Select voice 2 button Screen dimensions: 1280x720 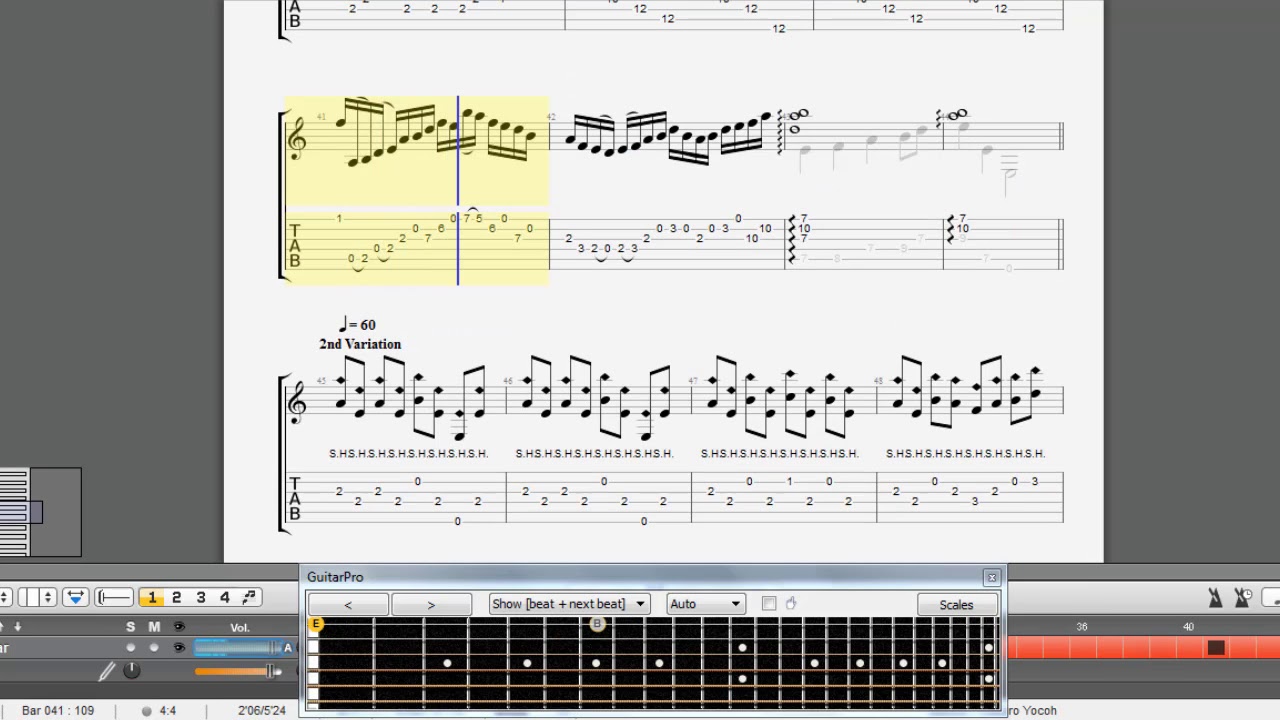point(177,597)
